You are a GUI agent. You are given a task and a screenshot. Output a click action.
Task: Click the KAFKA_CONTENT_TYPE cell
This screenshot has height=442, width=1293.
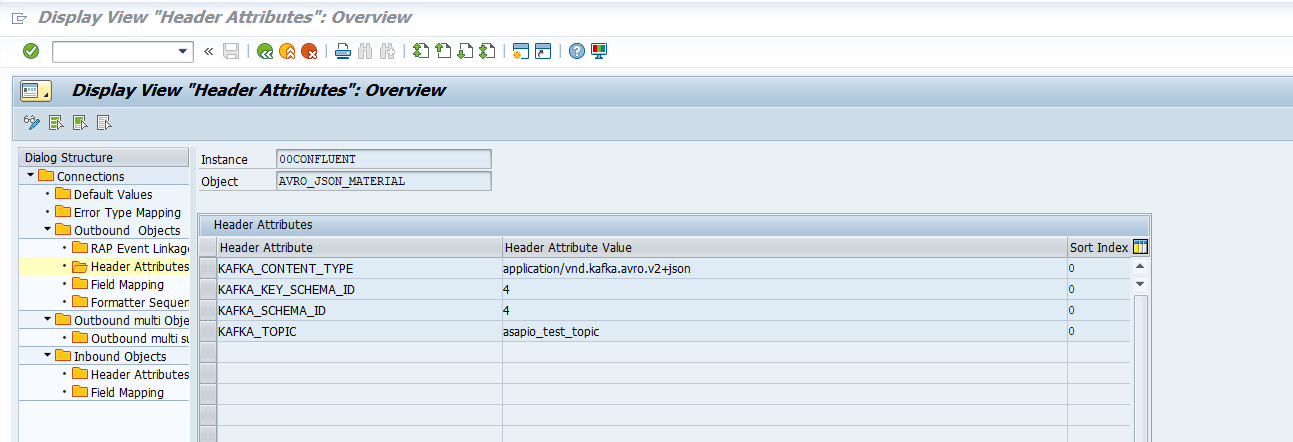click(x=359, y=268)
